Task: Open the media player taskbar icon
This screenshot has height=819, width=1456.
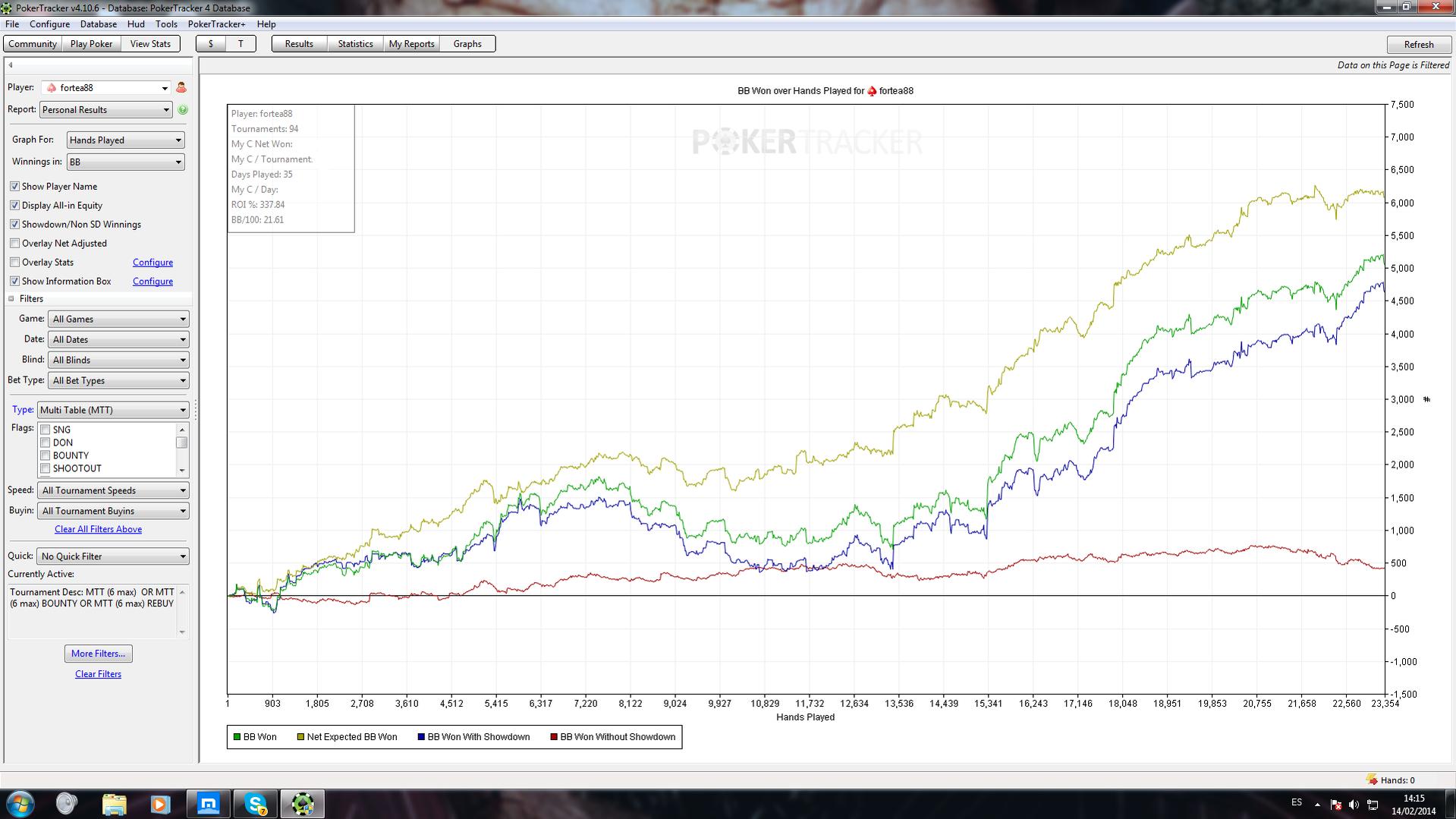Action: pyautogui.click(x=160, y=804)
